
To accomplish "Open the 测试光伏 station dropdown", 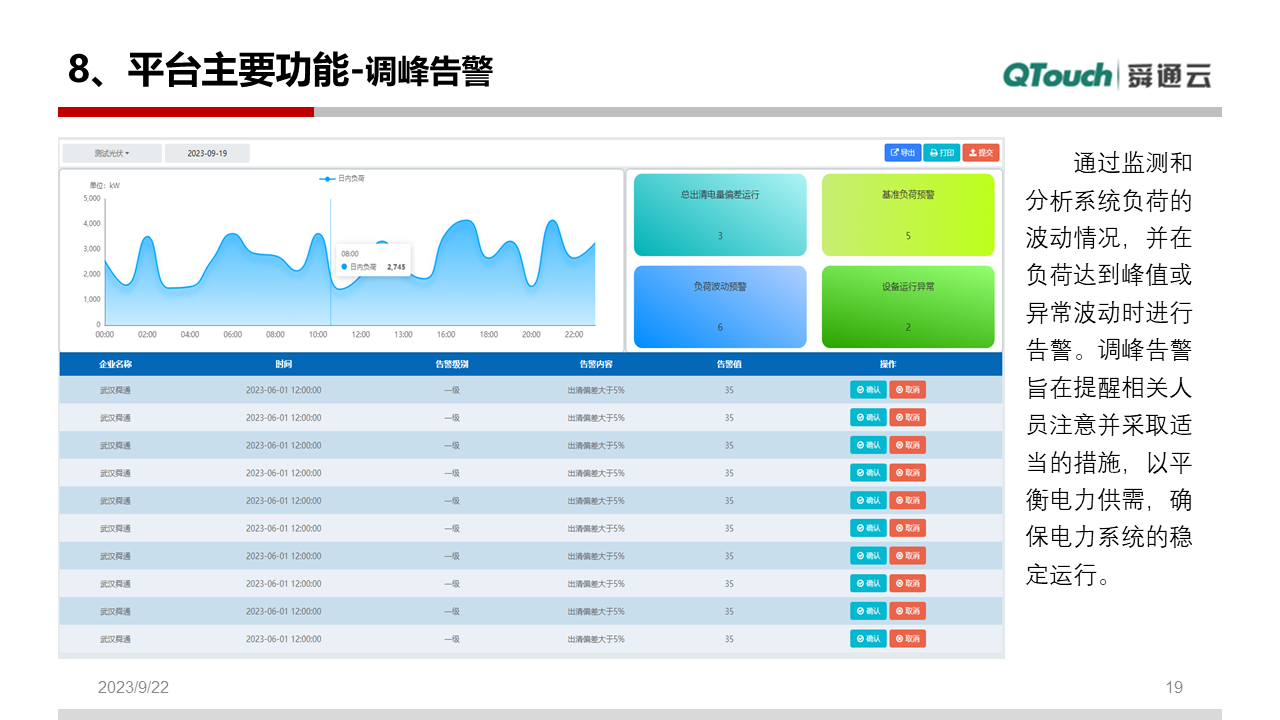I will (x=113, y=152).
